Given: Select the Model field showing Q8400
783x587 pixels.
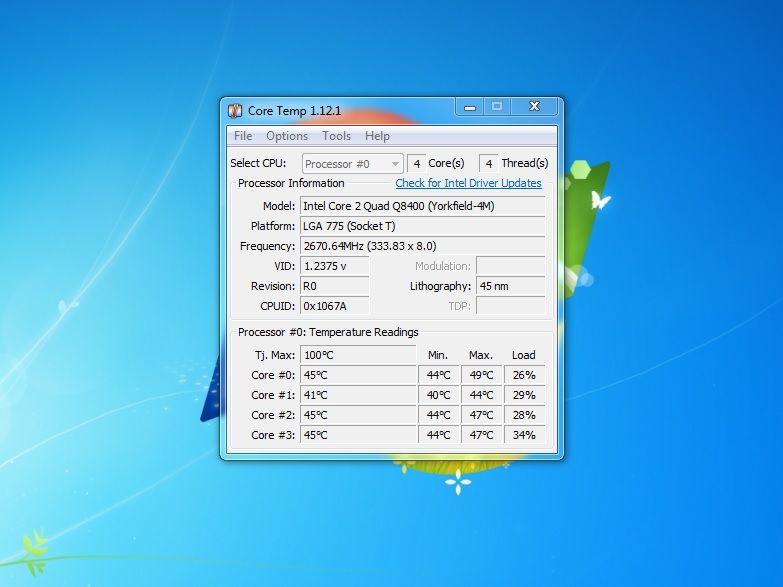Looking at the screenshot, I should [422, 206].
